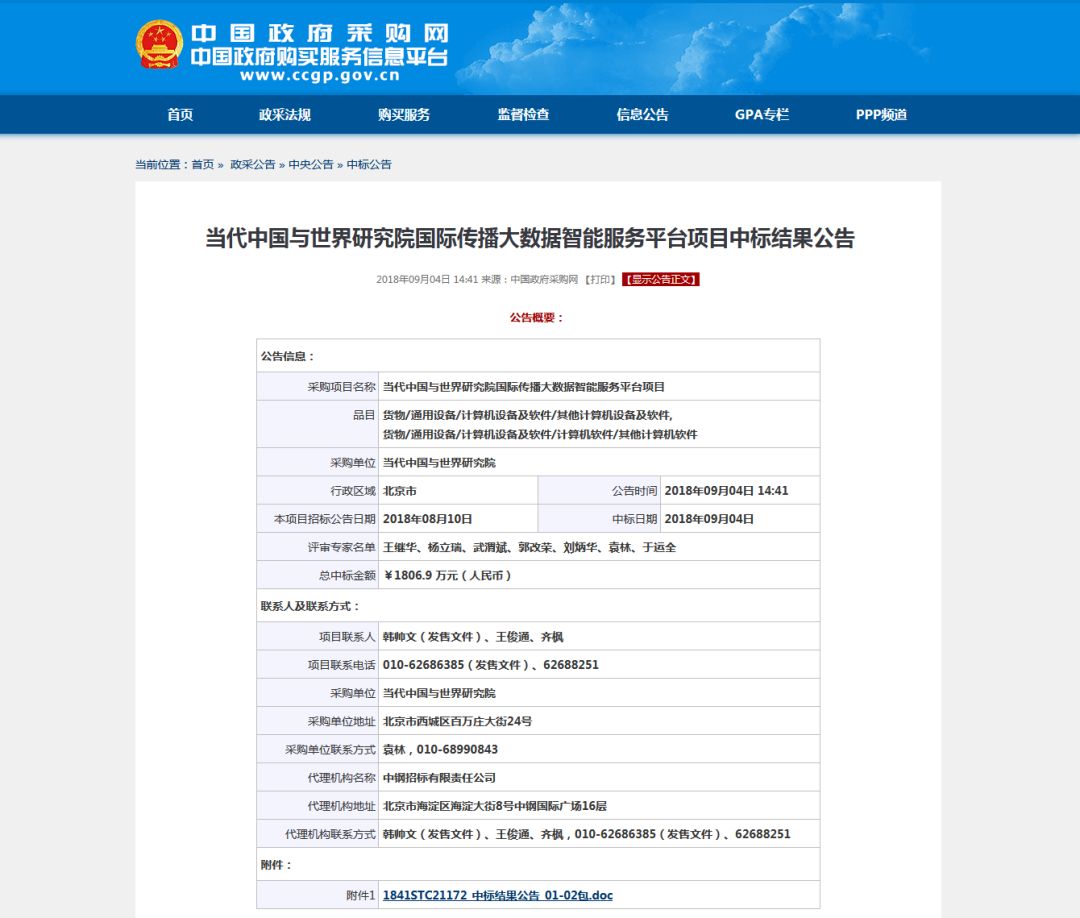This screenshot has height=918, width=1080.
Task: Click the 品目 label cell
Action: [318, 424]
